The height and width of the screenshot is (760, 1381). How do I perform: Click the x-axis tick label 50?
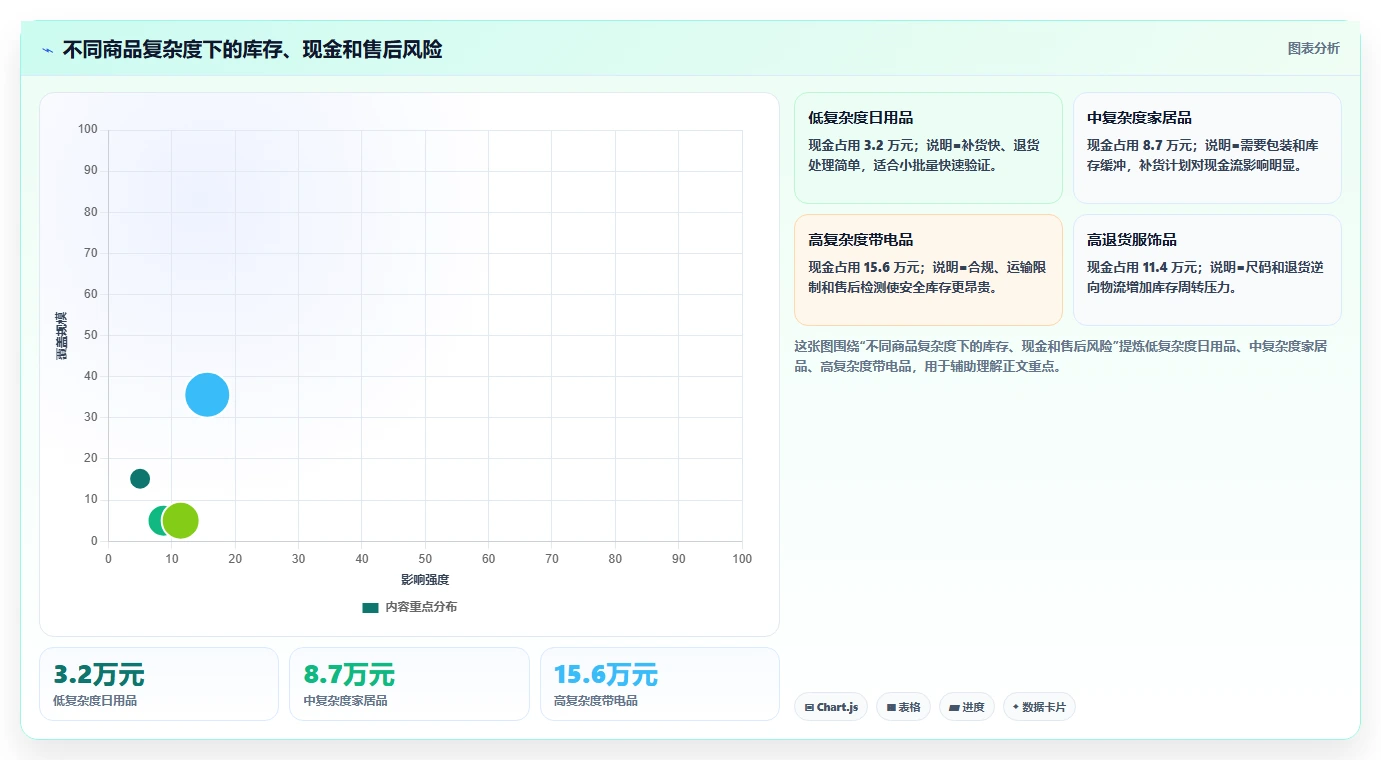click(x=425, y=559)
